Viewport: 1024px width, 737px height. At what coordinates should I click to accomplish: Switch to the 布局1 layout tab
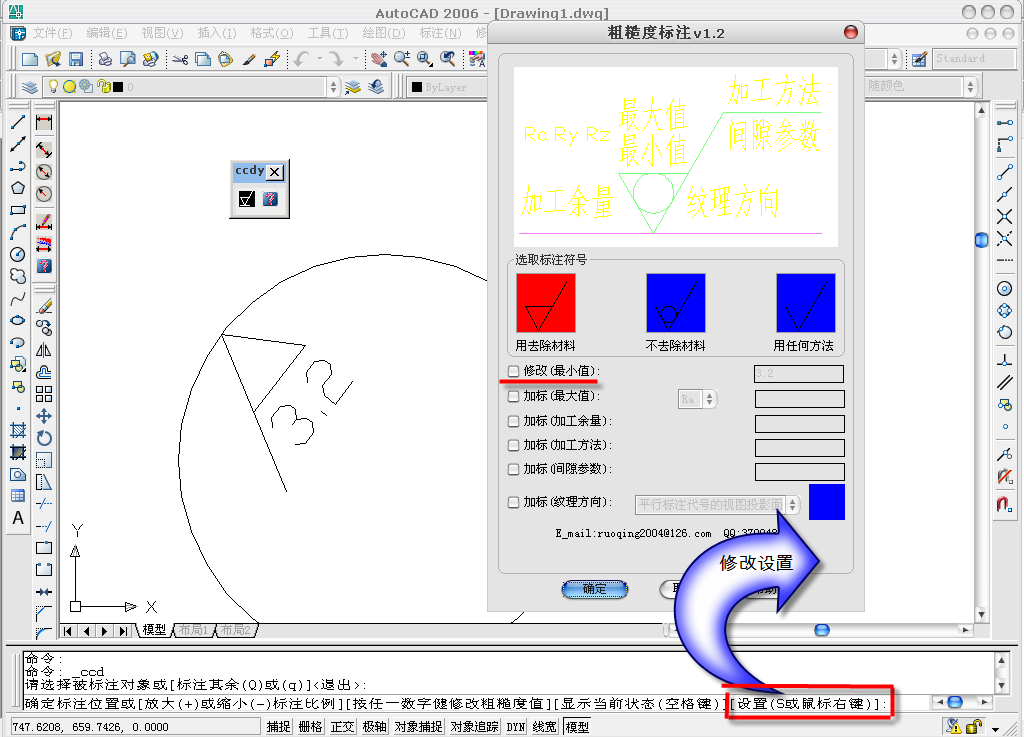coord(193,630)
